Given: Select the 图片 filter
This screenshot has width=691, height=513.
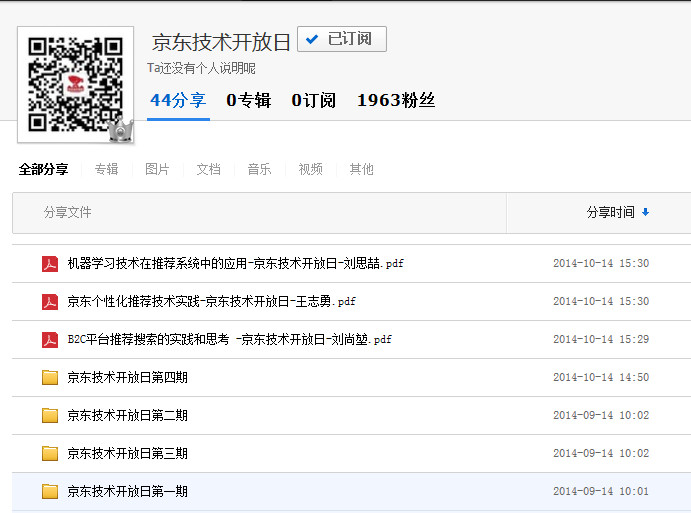Looking at the screenshot, I should click(157, 169).
